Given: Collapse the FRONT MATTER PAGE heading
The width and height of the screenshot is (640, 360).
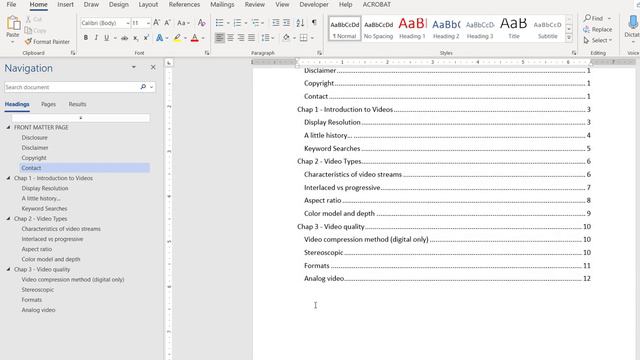Looking at the screenshot, I should click(x=8, y=127).
